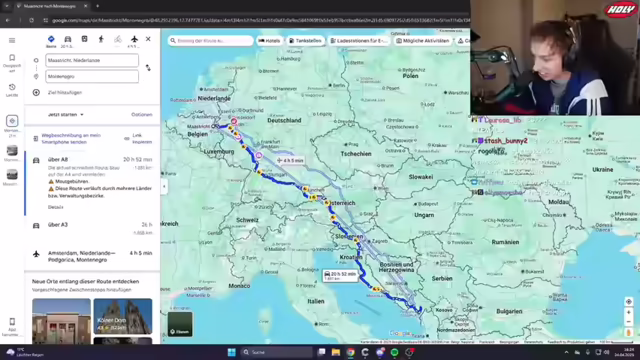The width and height of the screenshot is (640, 360).
Task: Open the get-app phone icon
Action: coord(12,327)
